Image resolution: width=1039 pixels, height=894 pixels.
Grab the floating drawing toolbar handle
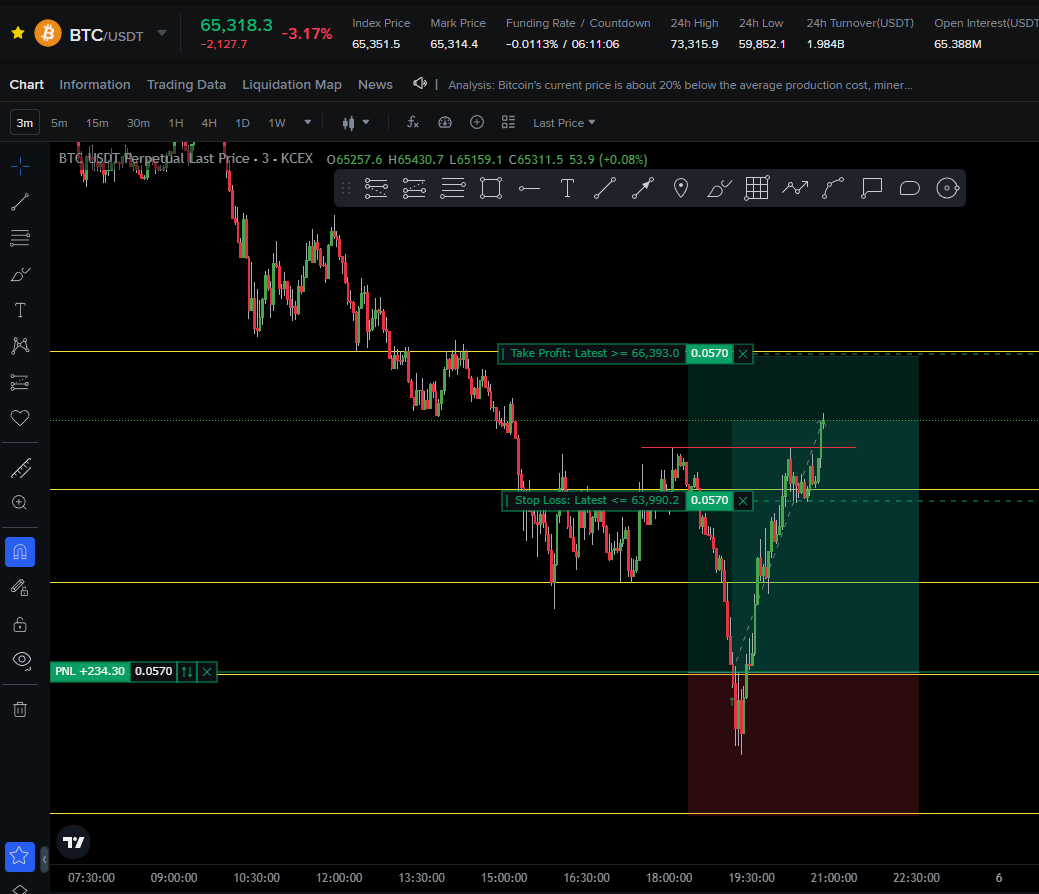coord(345,188)
